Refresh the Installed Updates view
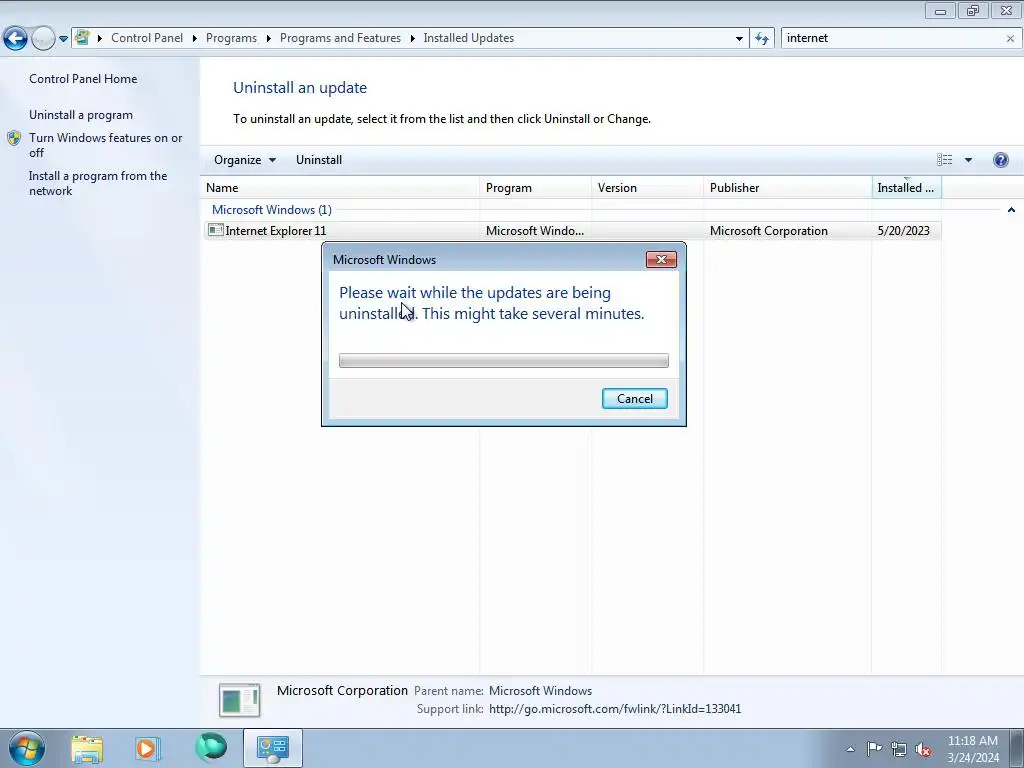This screenshot has height=768, width=1024. pos(762,39)
